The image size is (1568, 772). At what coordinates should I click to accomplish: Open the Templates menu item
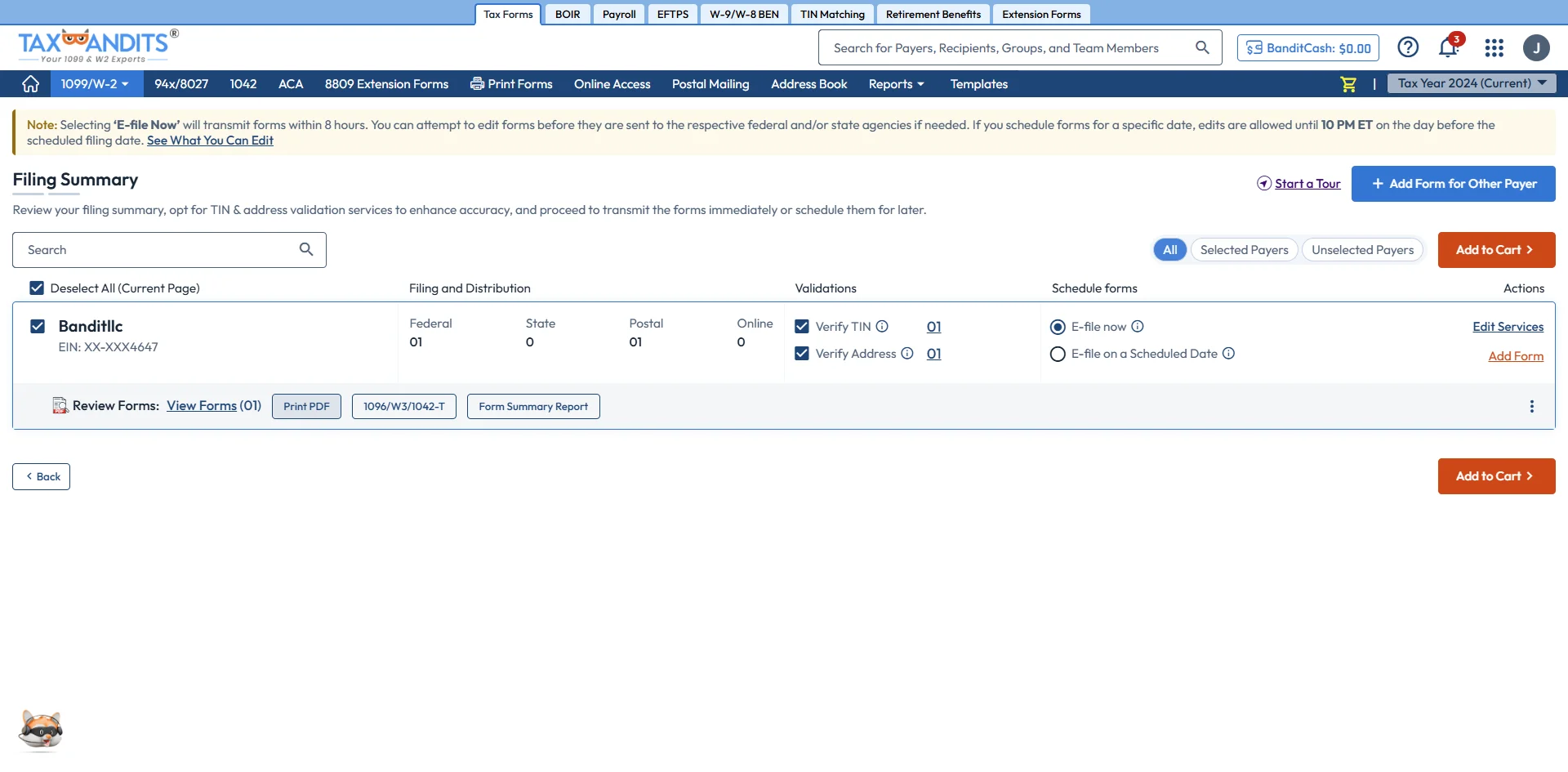(979, 84)
